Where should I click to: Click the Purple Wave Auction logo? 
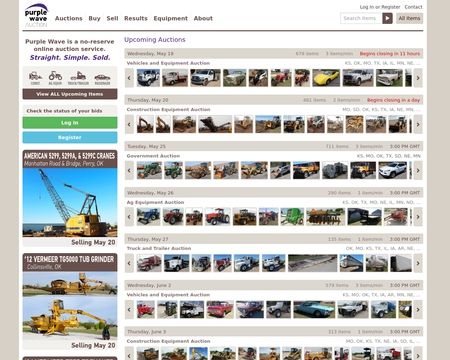click(x=36, y=15)
